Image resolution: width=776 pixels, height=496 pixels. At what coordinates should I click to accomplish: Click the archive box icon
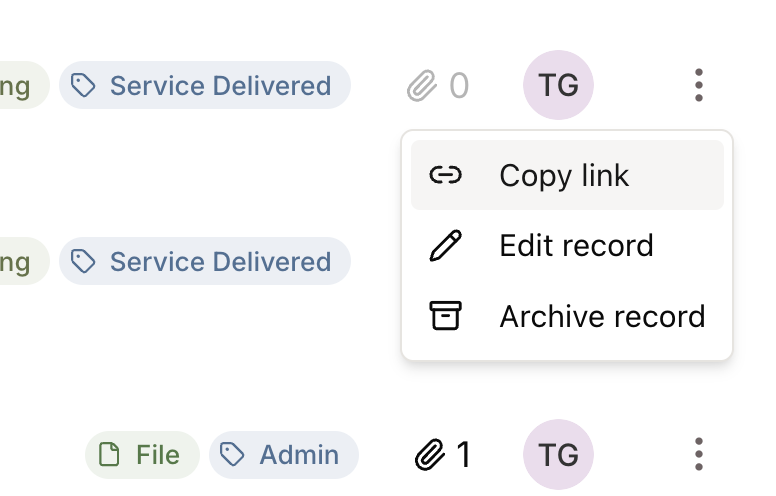[x=445, y=316]
